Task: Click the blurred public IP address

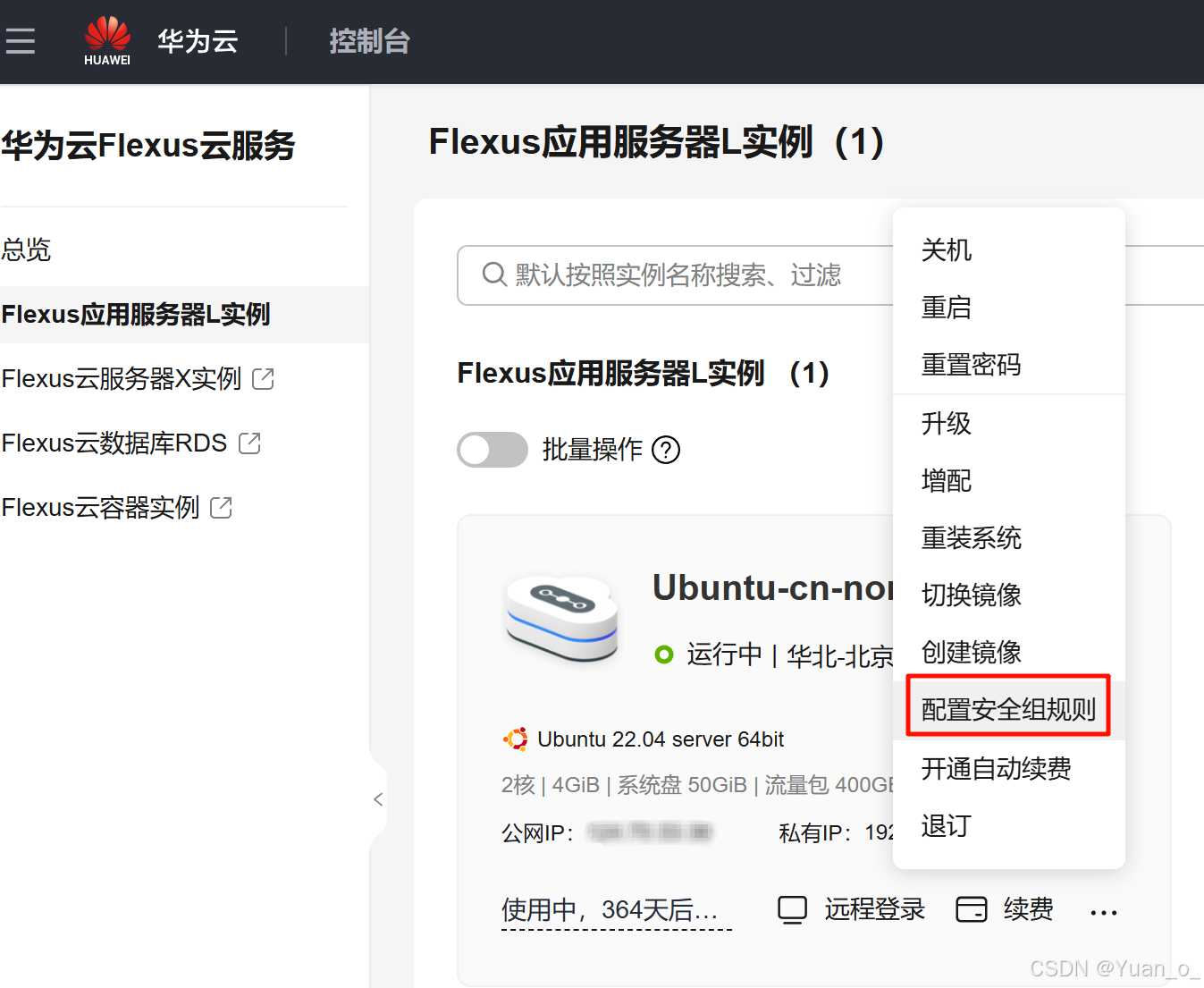Action: click(x=650, y=832)
